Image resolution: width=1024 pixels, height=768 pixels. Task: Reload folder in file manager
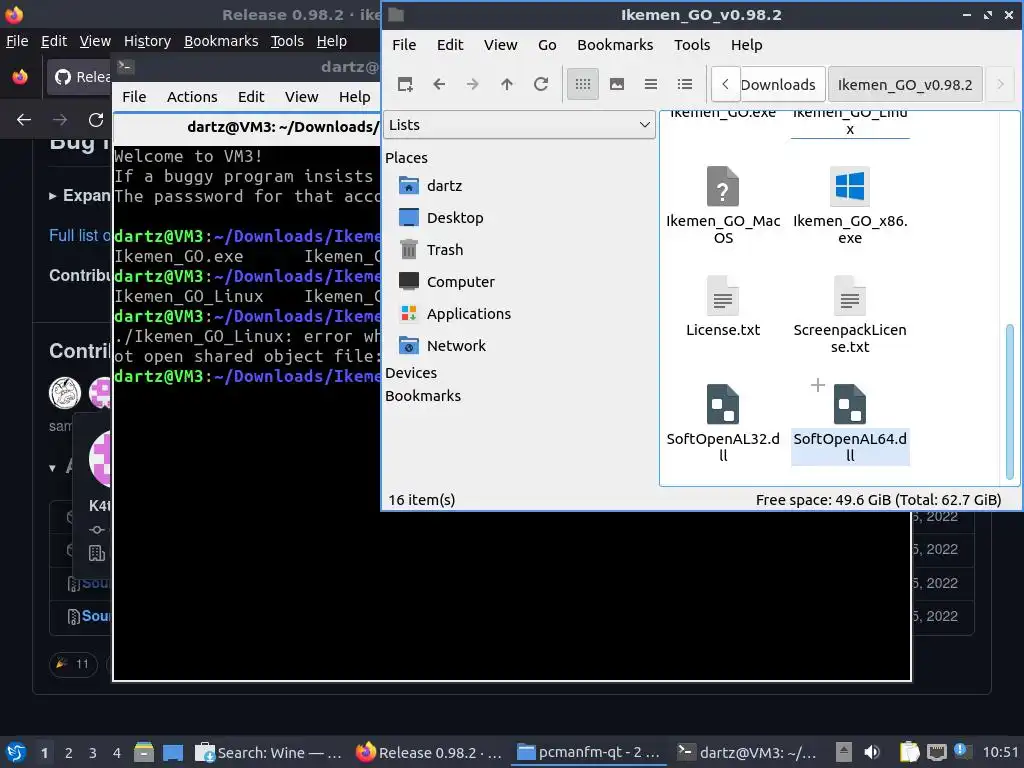541,84
